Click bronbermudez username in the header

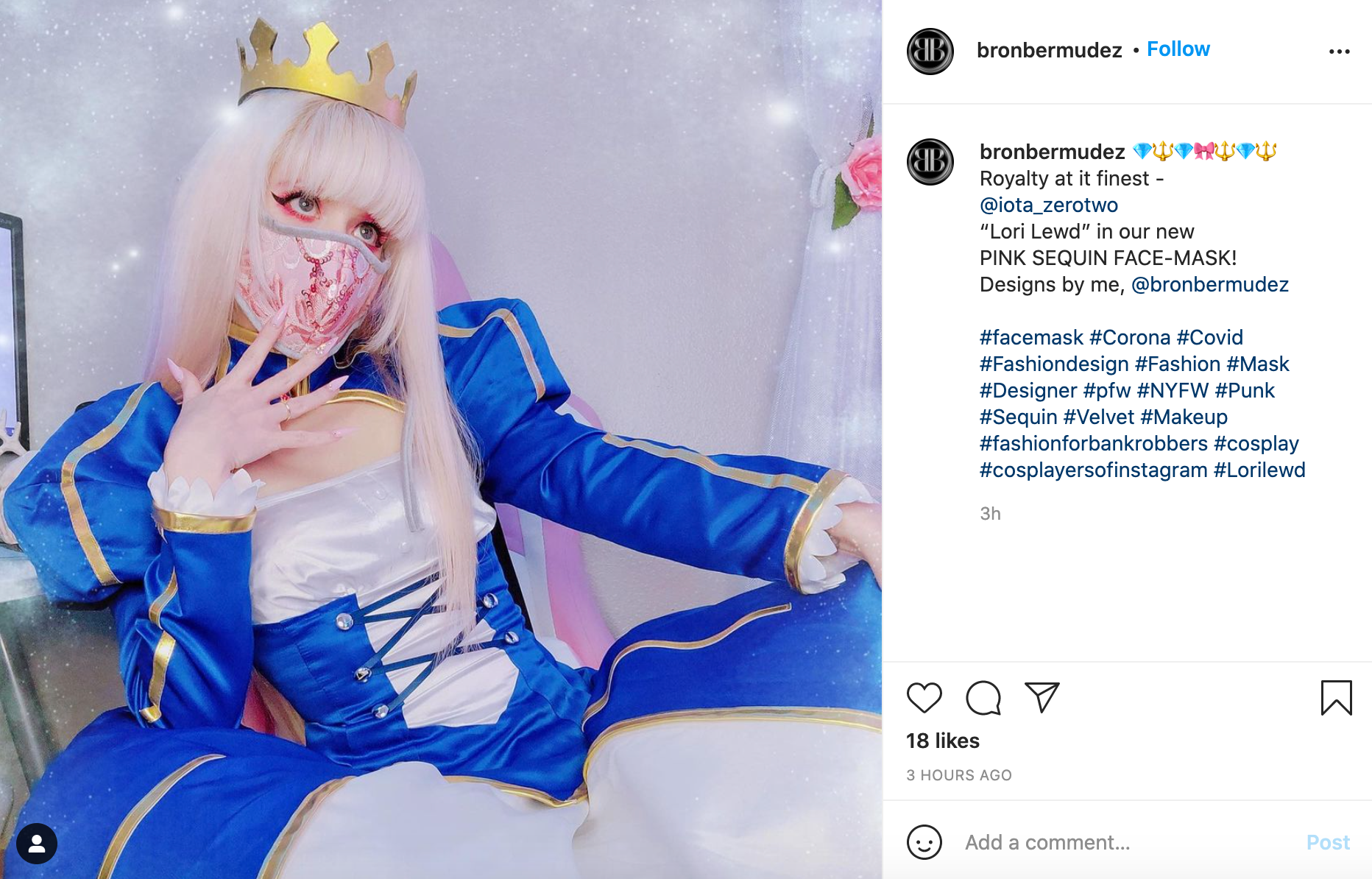pos(1050,50)
